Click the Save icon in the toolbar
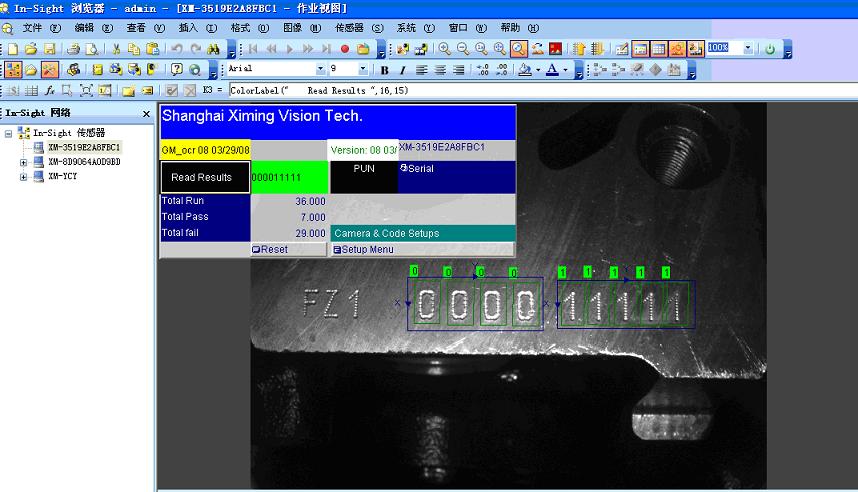This screenshot has height=492, width=858. (47, 49)
